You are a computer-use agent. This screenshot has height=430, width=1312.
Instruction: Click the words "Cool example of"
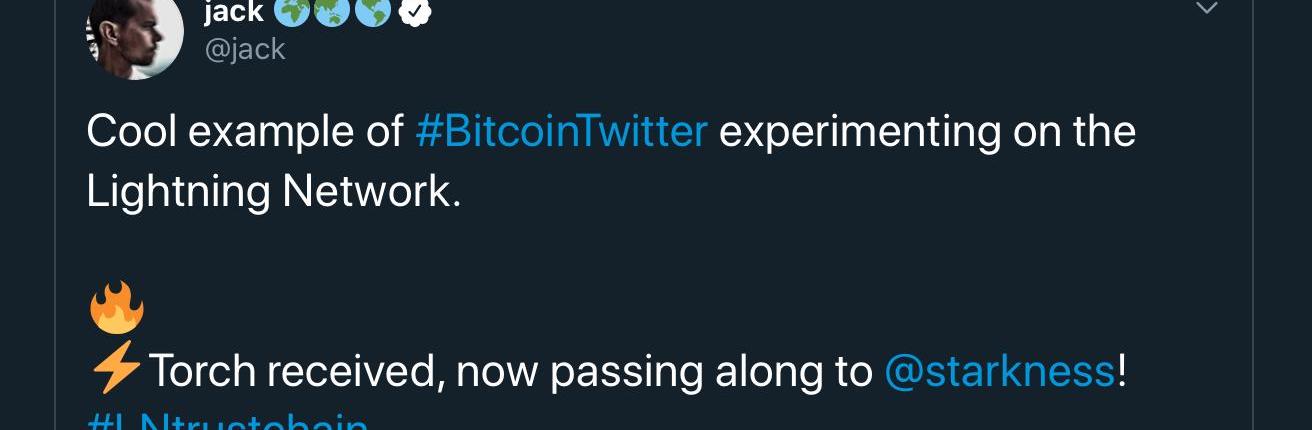coord(244,132)
